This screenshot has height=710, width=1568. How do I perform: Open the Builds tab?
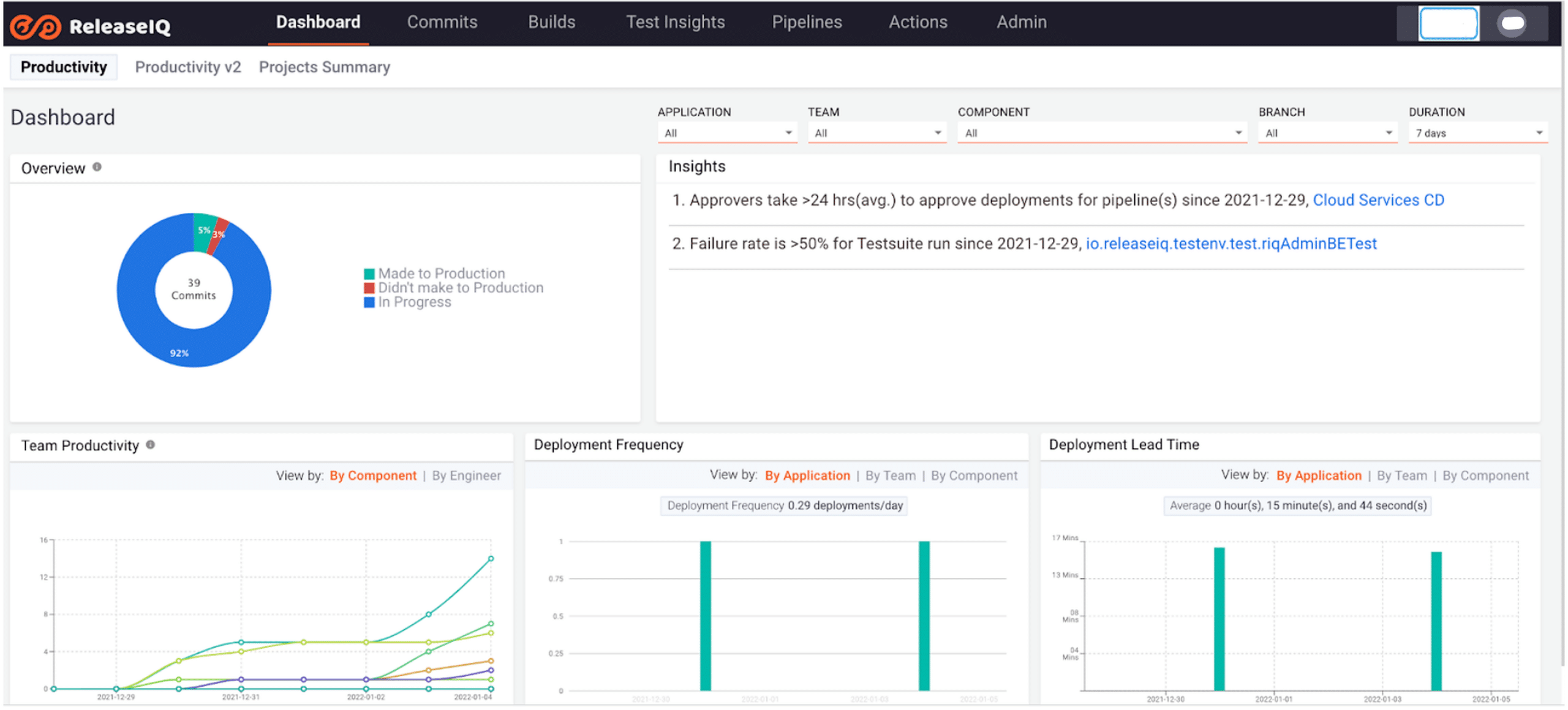coord(551,22)
